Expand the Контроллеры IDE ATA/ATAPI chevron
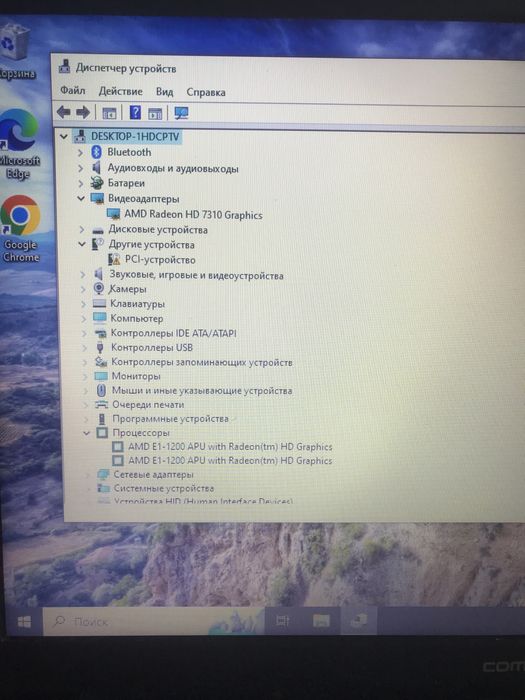 click(84, 333)
